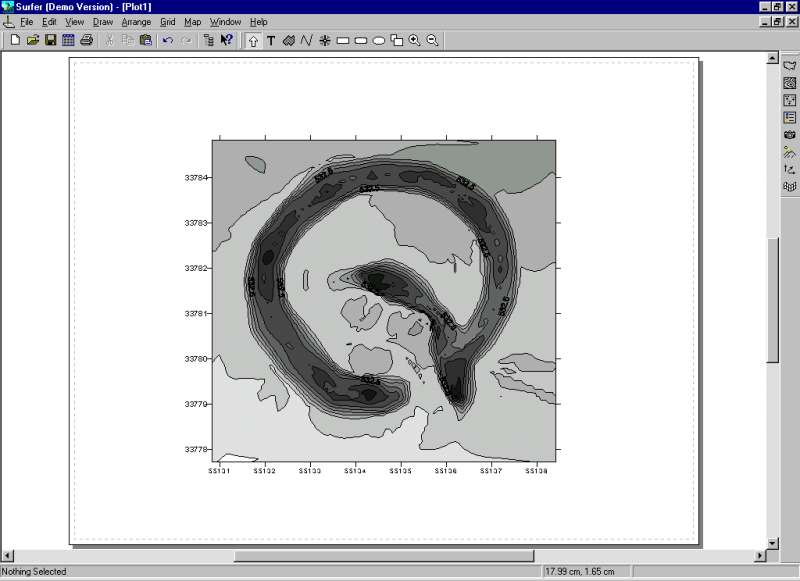Choose the Symbol drawing tool

[324, 40]
